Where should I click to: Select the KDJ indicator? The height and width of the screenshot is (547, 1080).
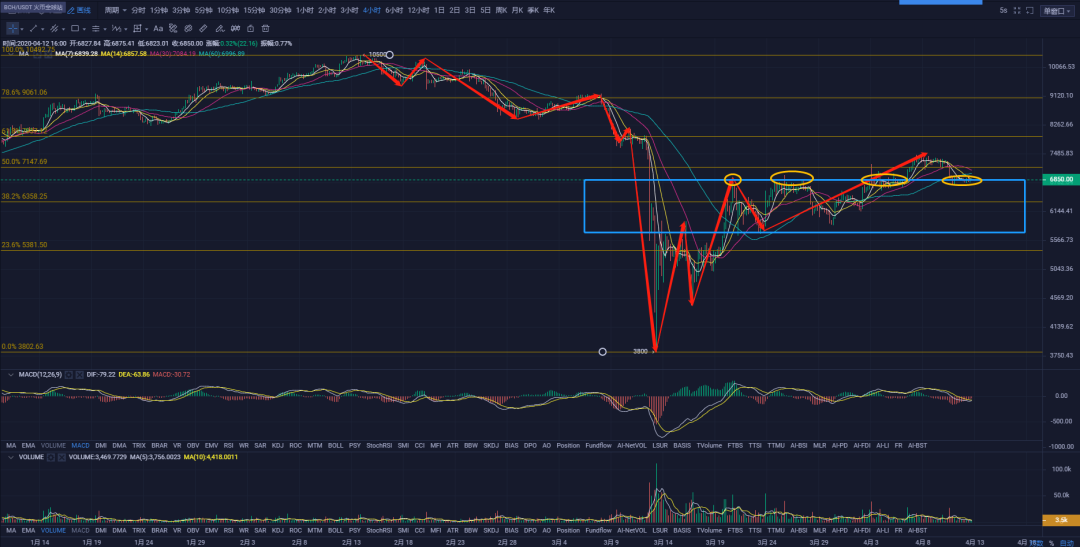pos(277,445)
